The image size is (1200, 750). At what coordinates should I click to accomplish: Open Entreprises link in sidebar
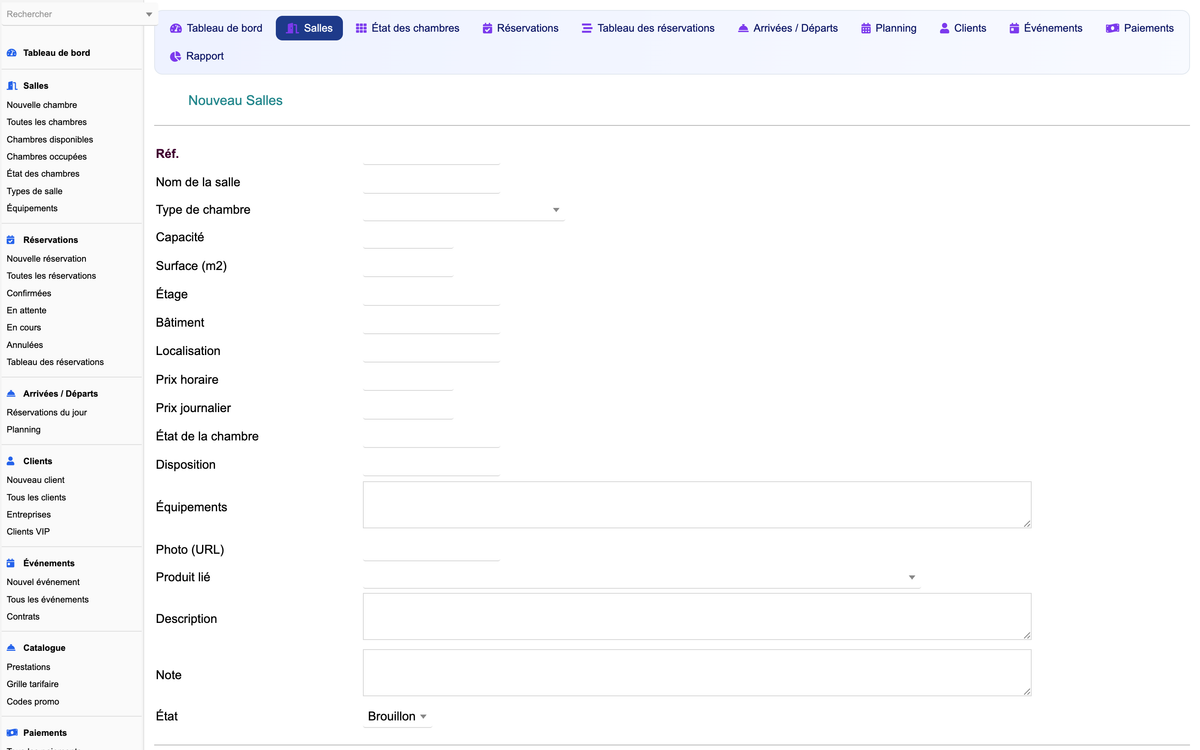click(x=29, y=514)
